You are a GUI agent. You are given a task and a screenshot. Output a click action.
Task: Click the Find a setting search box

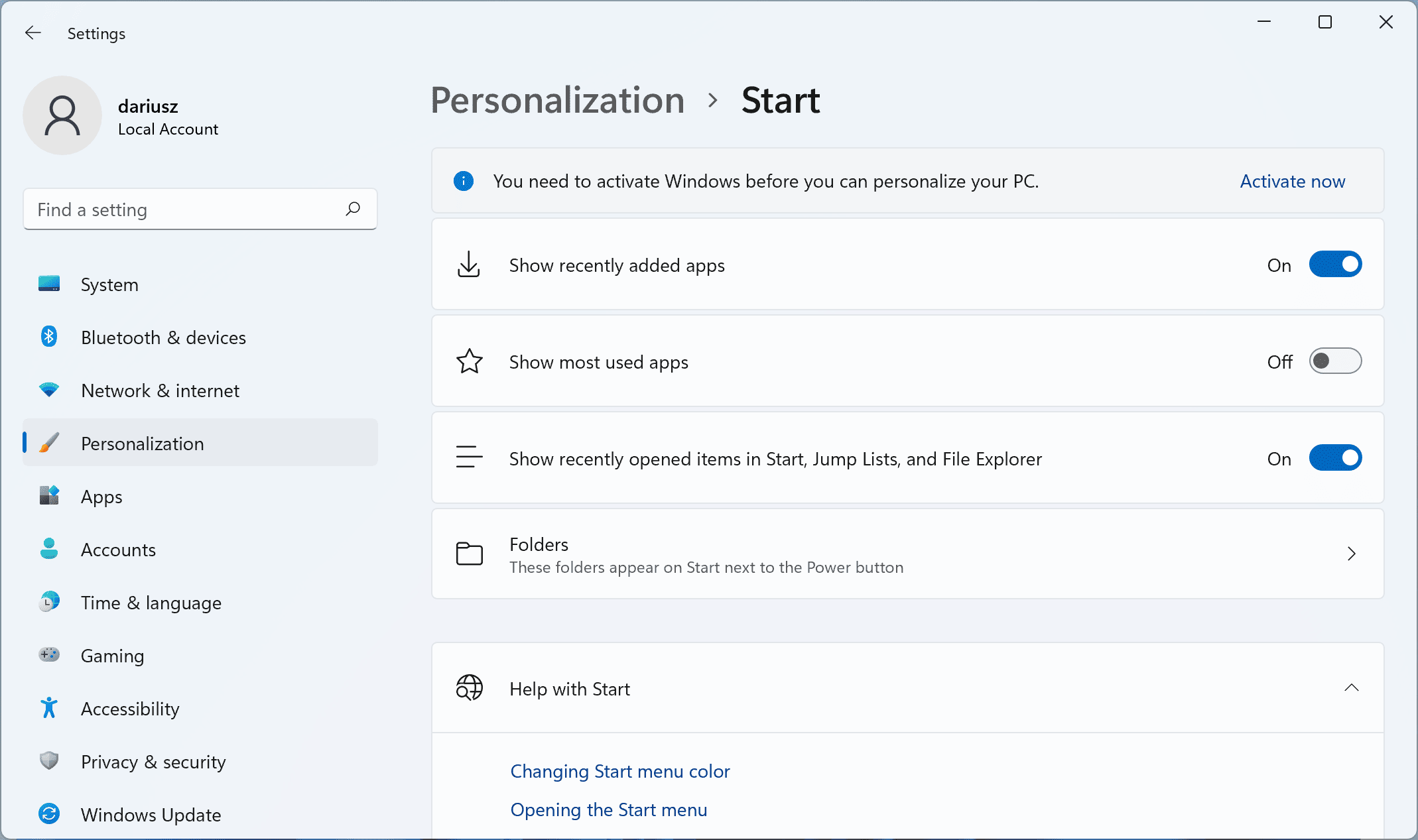click(200, 210)
